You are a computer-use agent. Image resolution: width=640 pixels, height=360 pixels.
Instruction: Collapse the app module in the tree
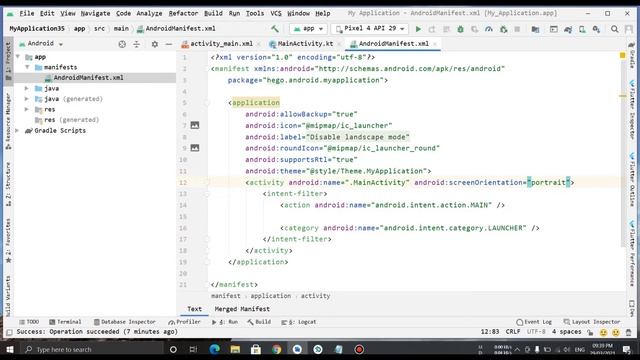point(18,57)
